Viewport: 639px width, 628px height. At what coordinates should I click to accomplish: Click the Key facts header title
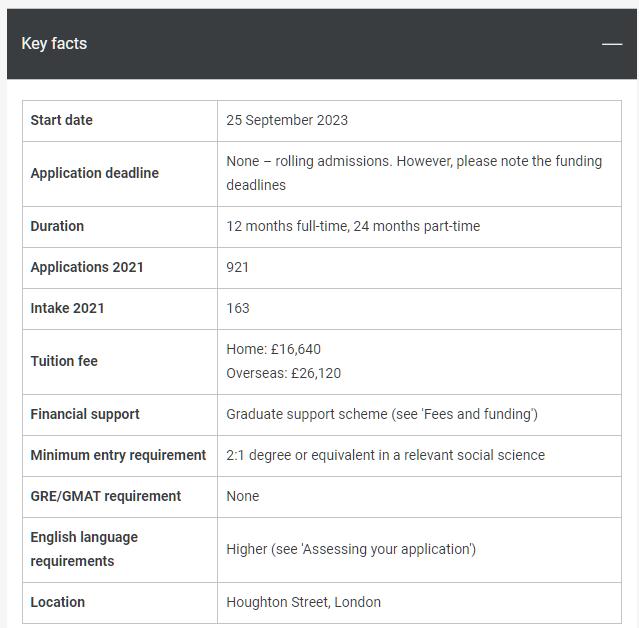(54, 44)
